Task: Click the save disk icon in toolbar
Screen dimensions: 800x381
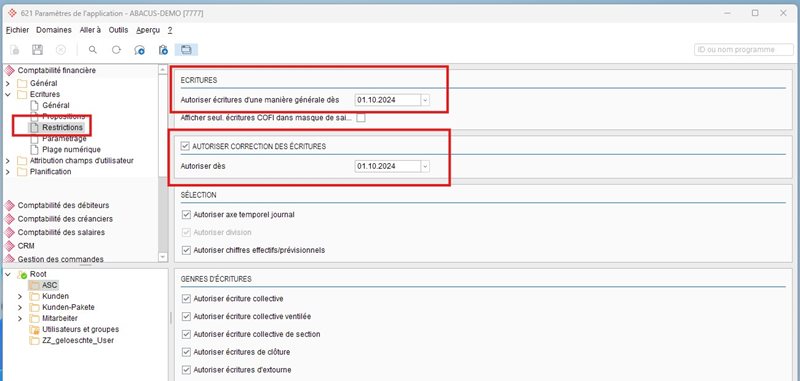Action: [x=37, y=49]
